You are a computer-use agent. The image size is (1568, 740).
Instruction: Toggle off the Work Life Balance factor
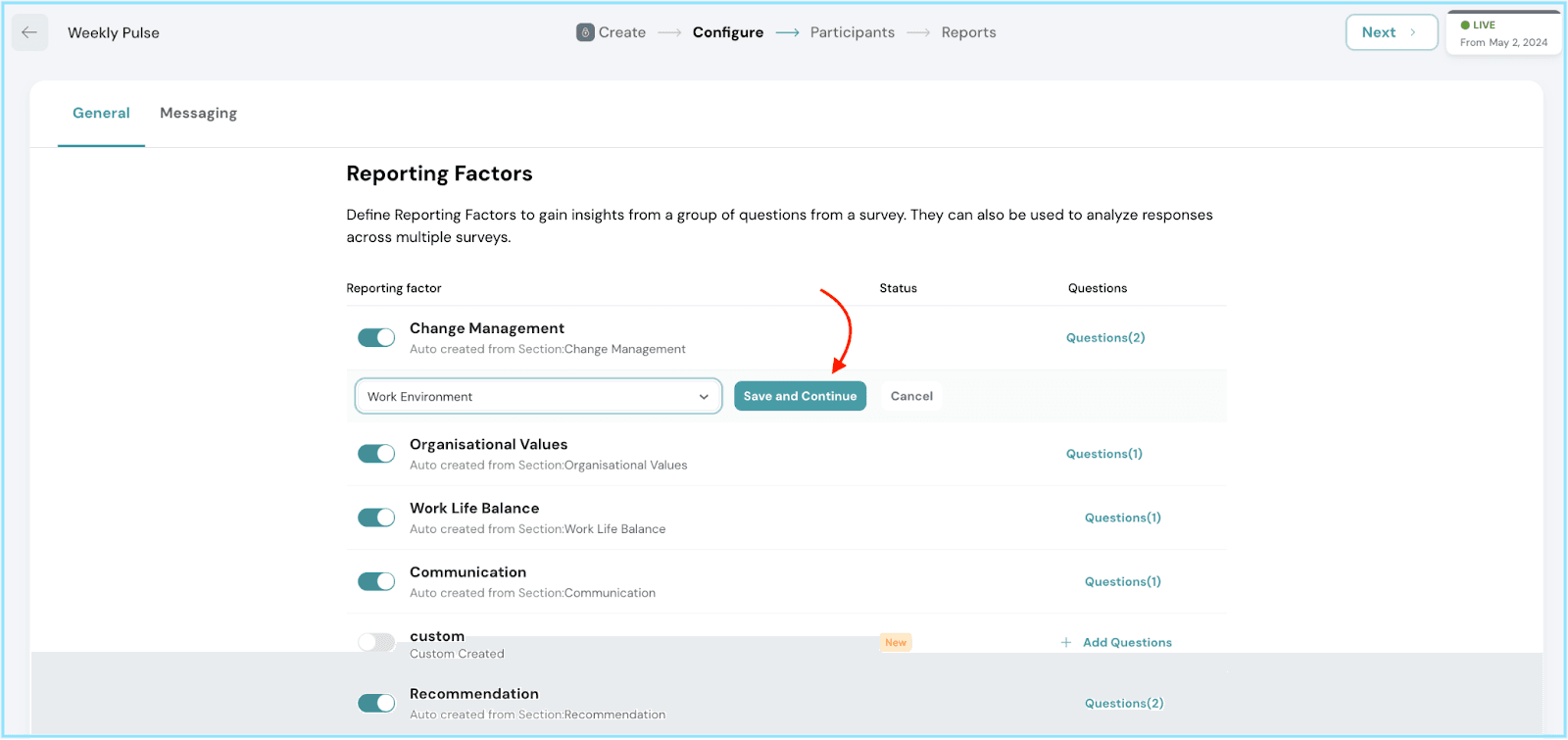(376, 518)
